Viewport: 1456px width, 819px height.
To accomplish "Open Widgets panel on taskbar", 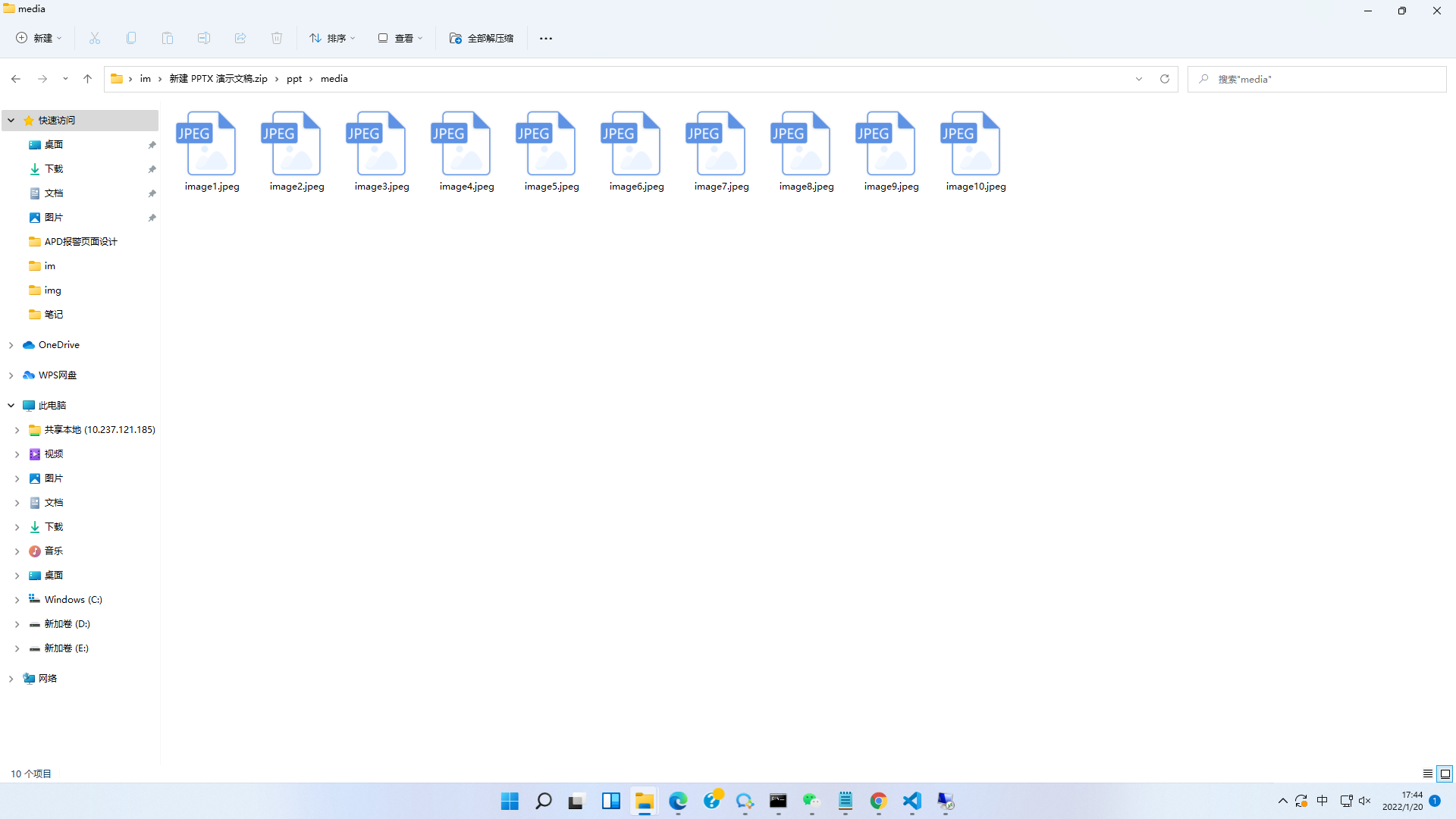I will point(610,801).
